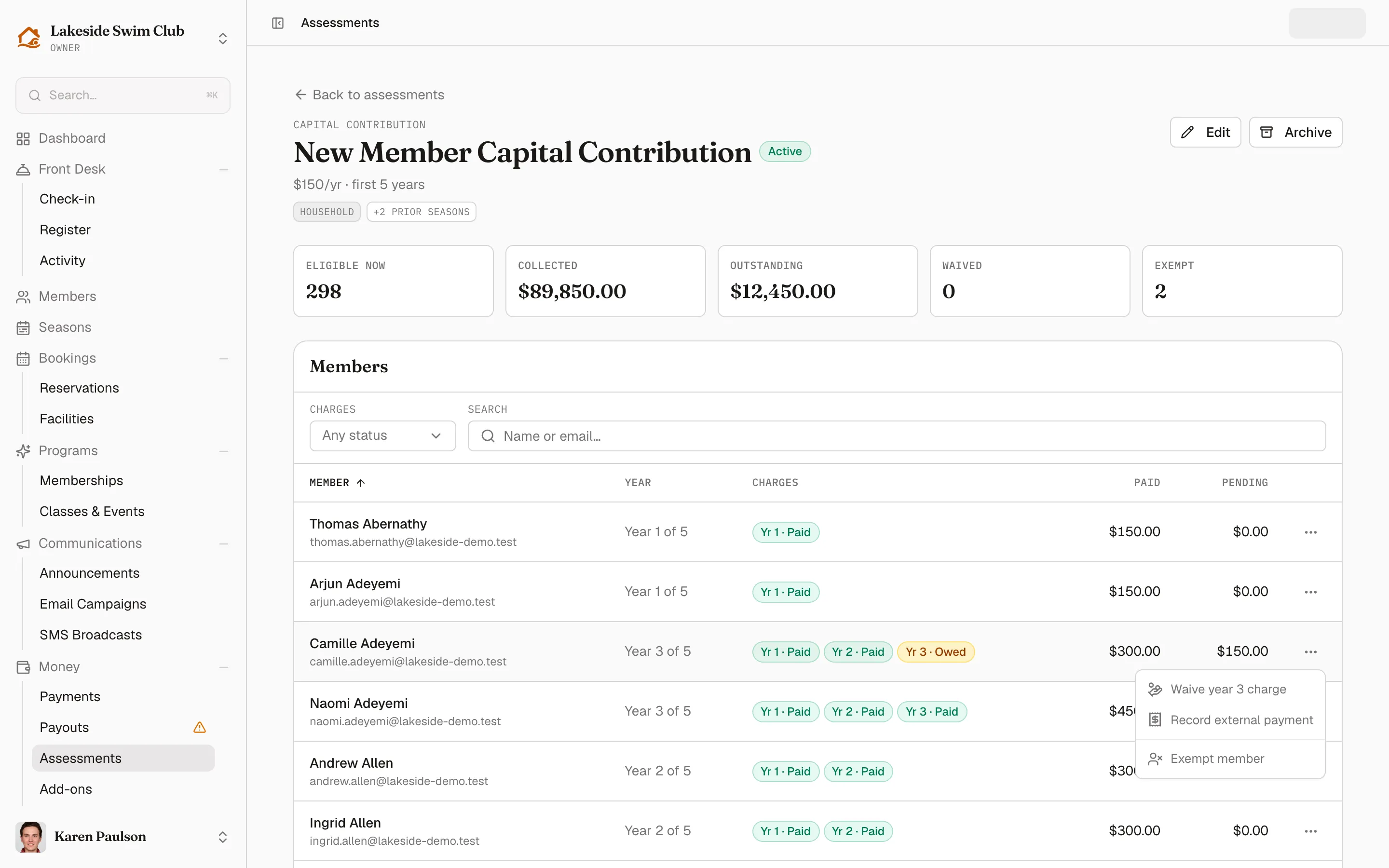Collapse the Money section
The width and height of the screenshot is (1389, 868).
point(224,667)
